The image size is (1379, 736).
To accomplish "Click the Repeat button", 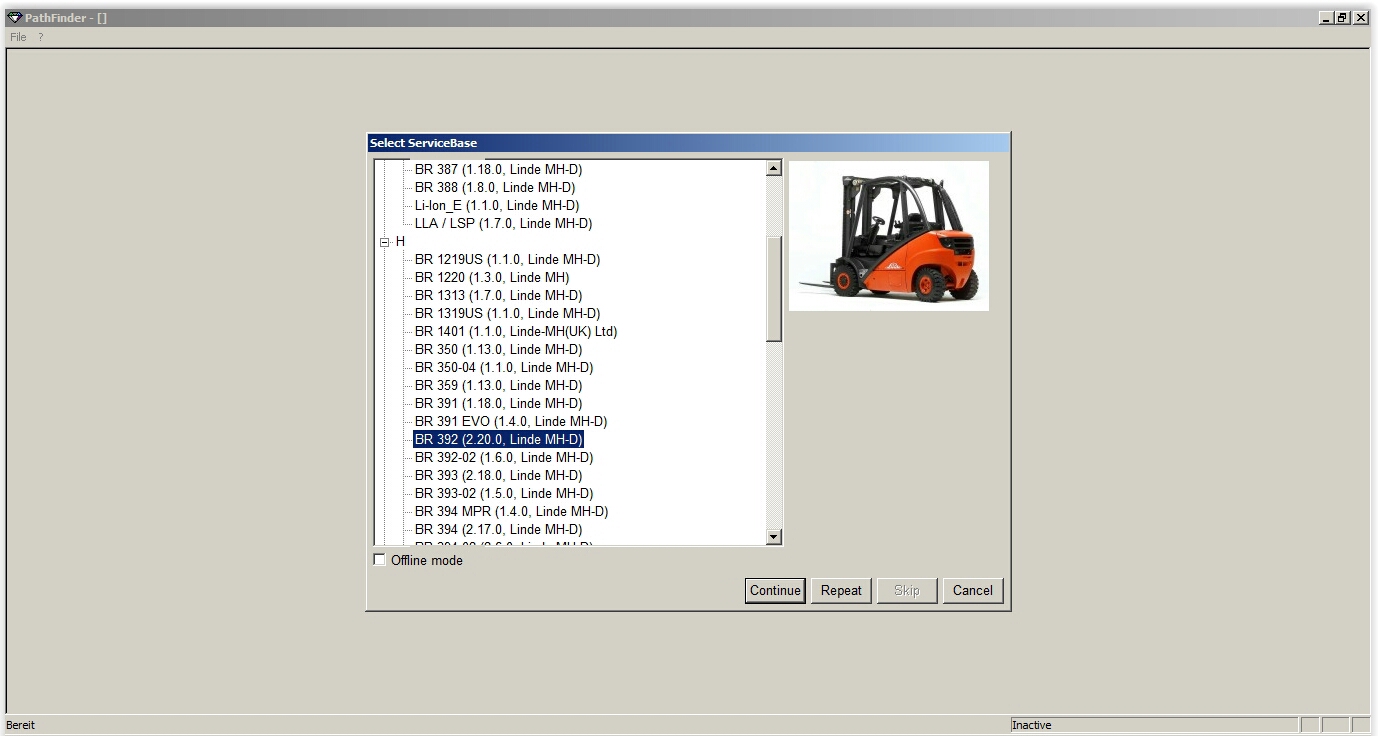I will pos(841,591).
